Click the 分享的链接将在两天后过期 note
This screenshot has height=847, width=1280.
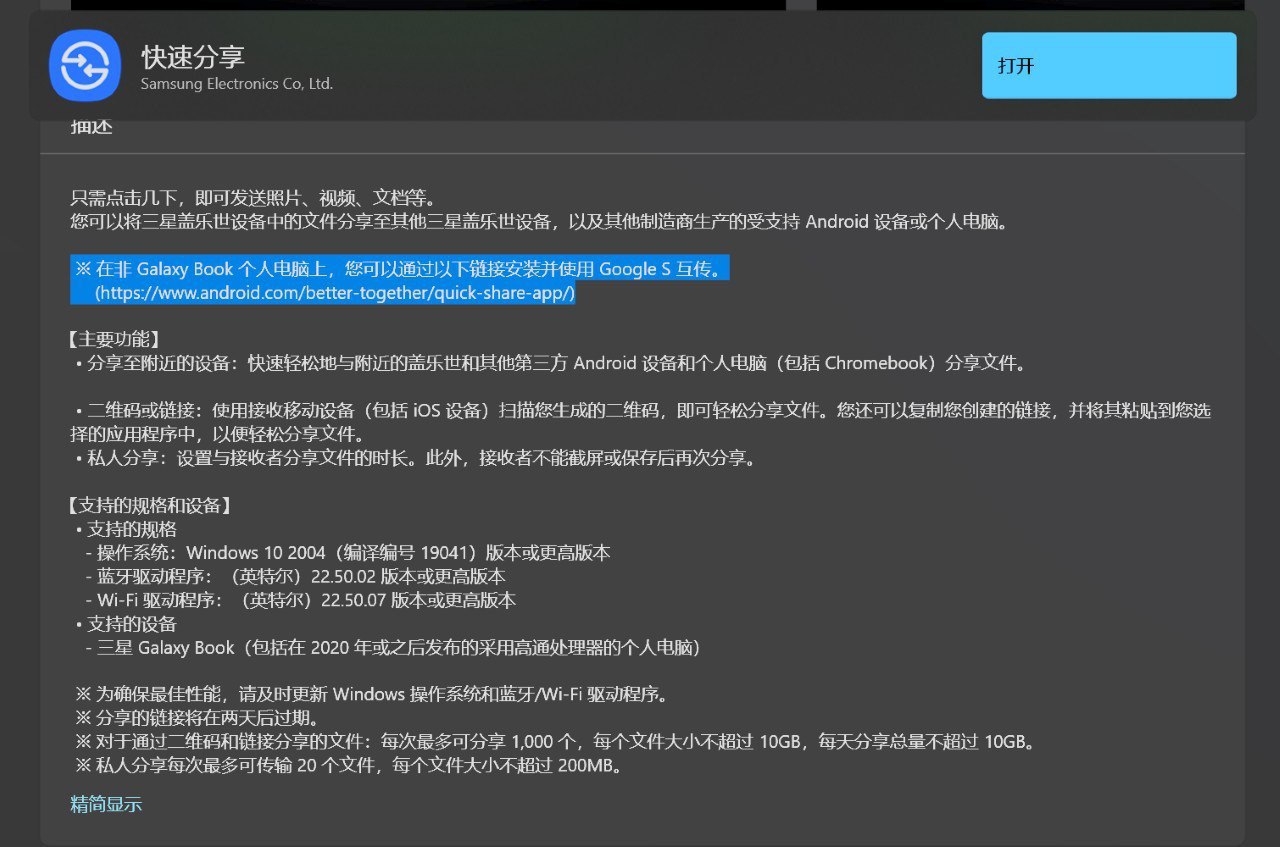[x=197, y=718]
